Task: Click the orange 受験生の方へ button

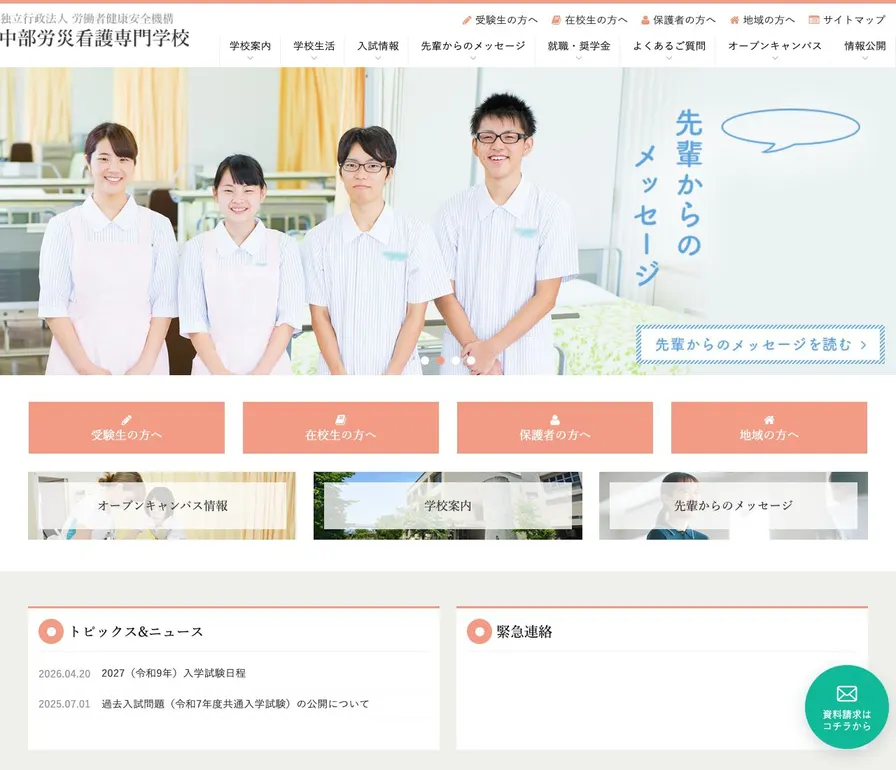Action: pos(126,427)
